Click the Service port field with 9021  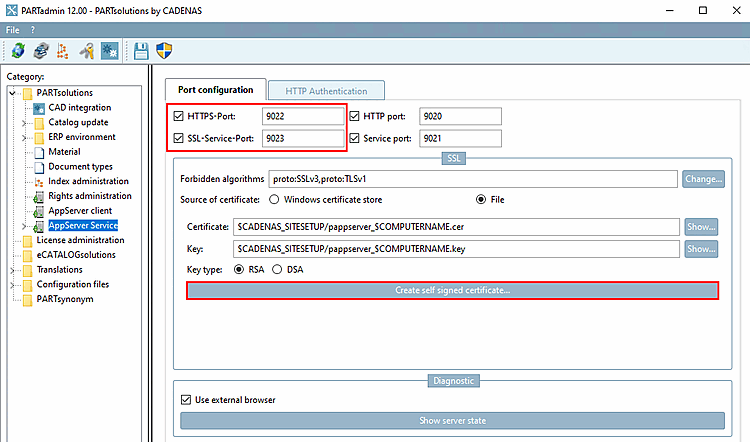pos(460,138)
